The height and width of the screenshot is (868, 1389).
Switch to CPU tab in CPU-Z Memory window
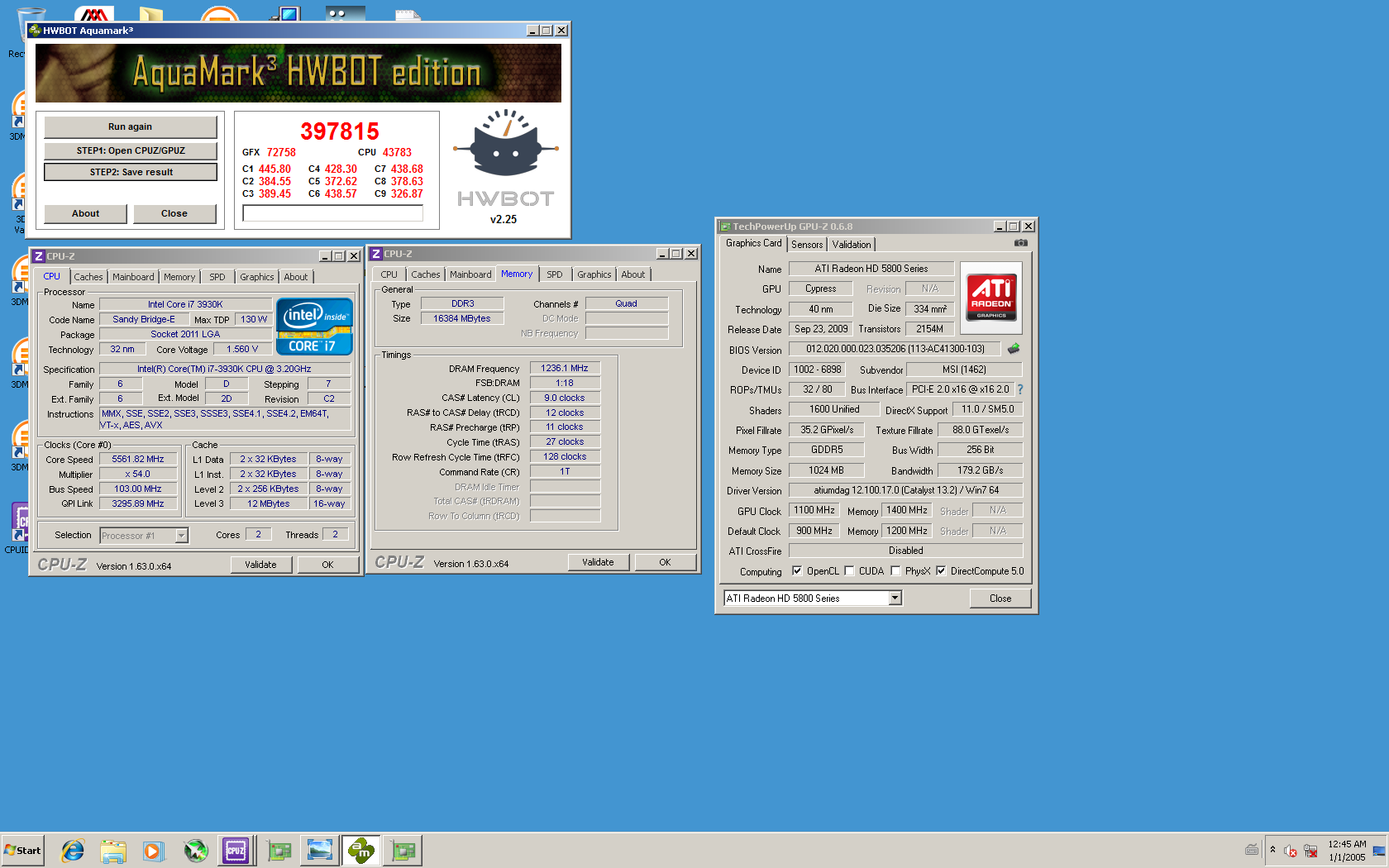pyautogui.click(x=389, y=274)
